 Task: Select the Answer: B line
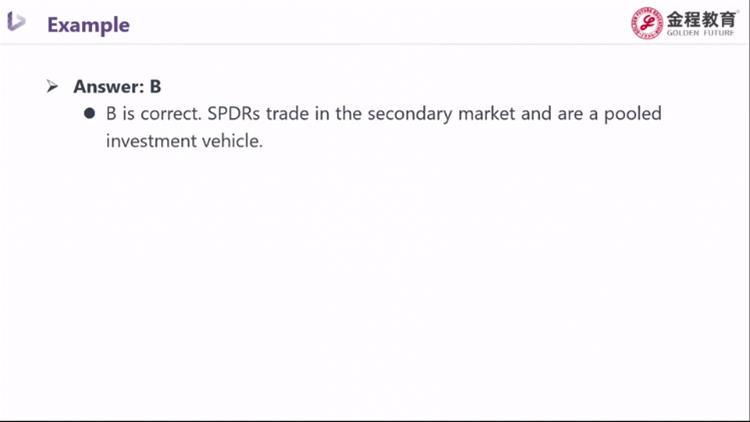[117, 87]
